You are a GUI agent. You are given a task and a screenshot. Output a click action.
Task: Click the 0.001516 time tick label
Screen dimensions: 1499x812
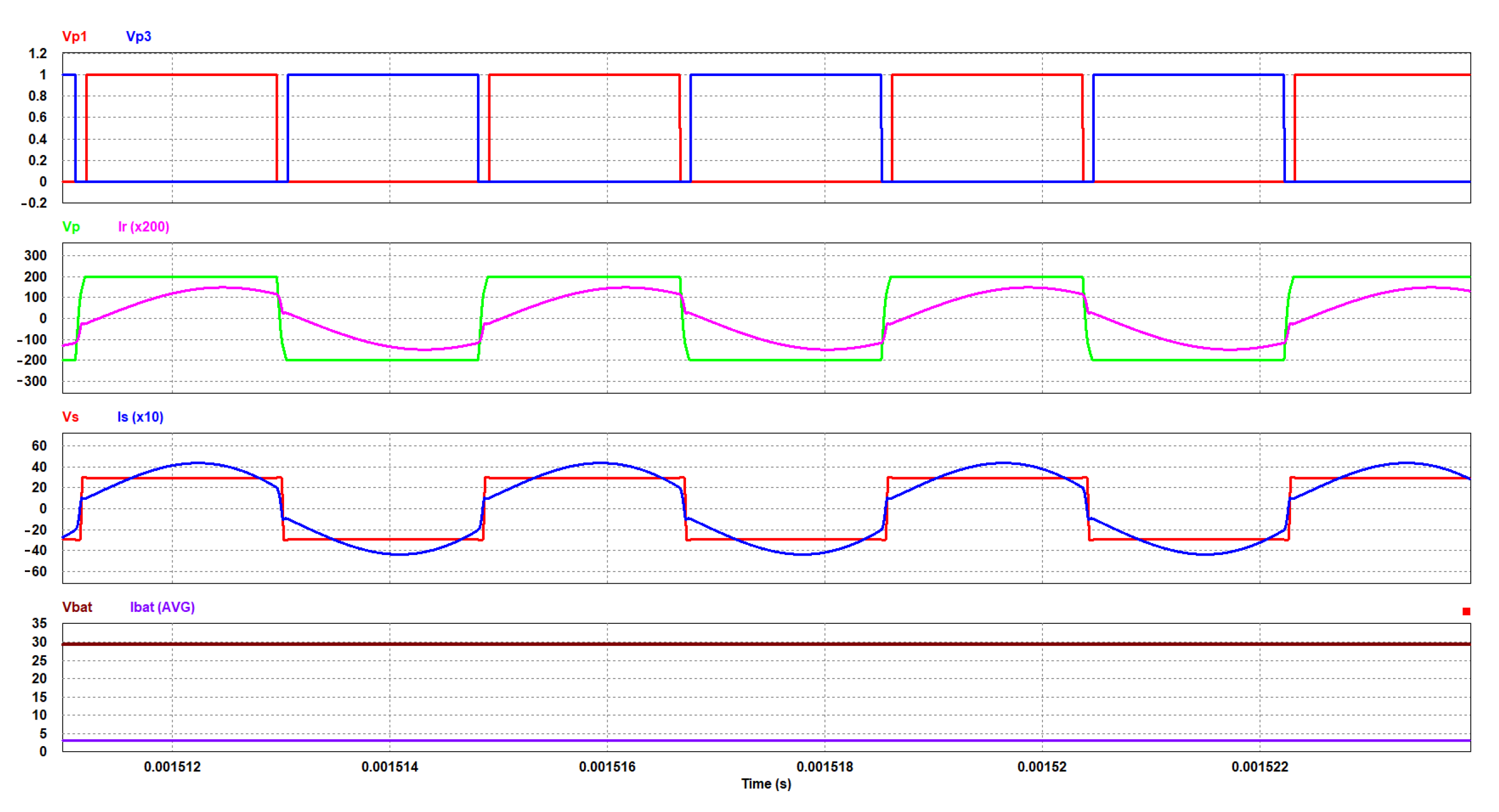tap(607, 767)
